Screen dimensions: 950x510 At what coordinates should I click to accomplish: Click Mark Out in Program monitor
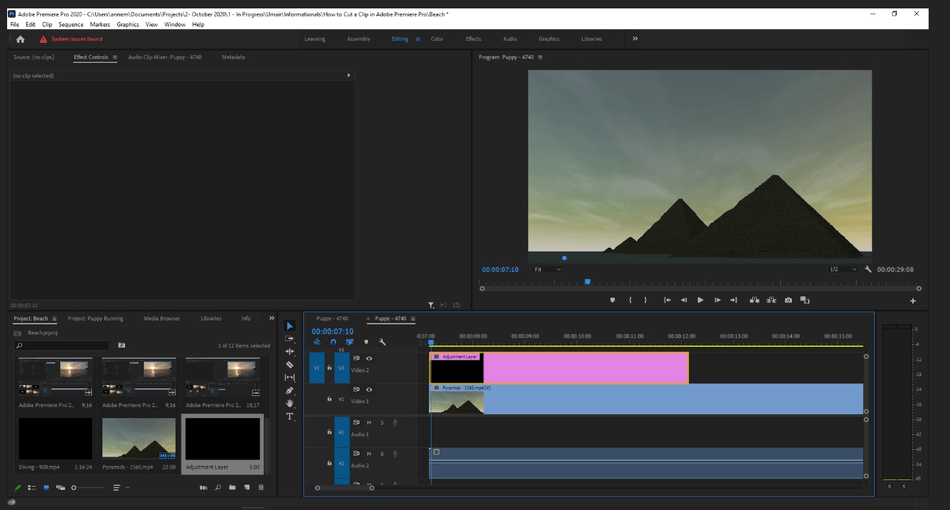[x=645, y=300]
